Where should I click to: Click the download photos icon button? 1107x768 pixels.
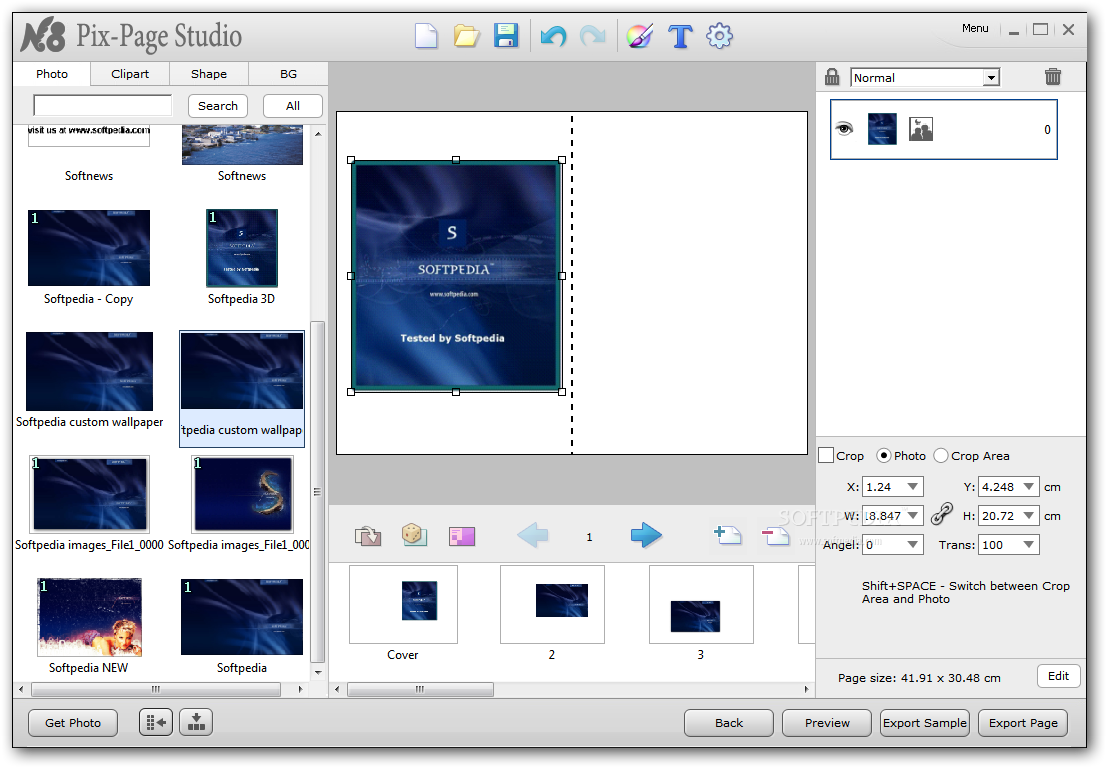[x=196, y=722]
